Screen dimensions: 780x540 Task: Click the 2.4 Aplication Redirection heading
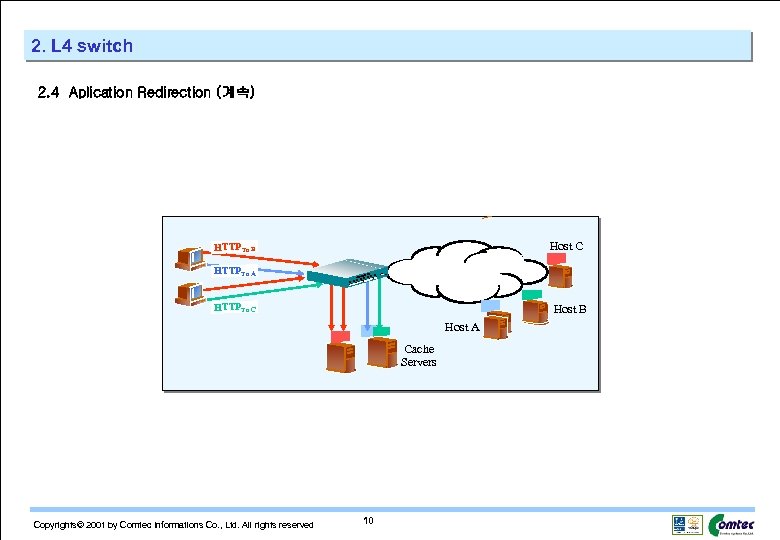point(146,92)
